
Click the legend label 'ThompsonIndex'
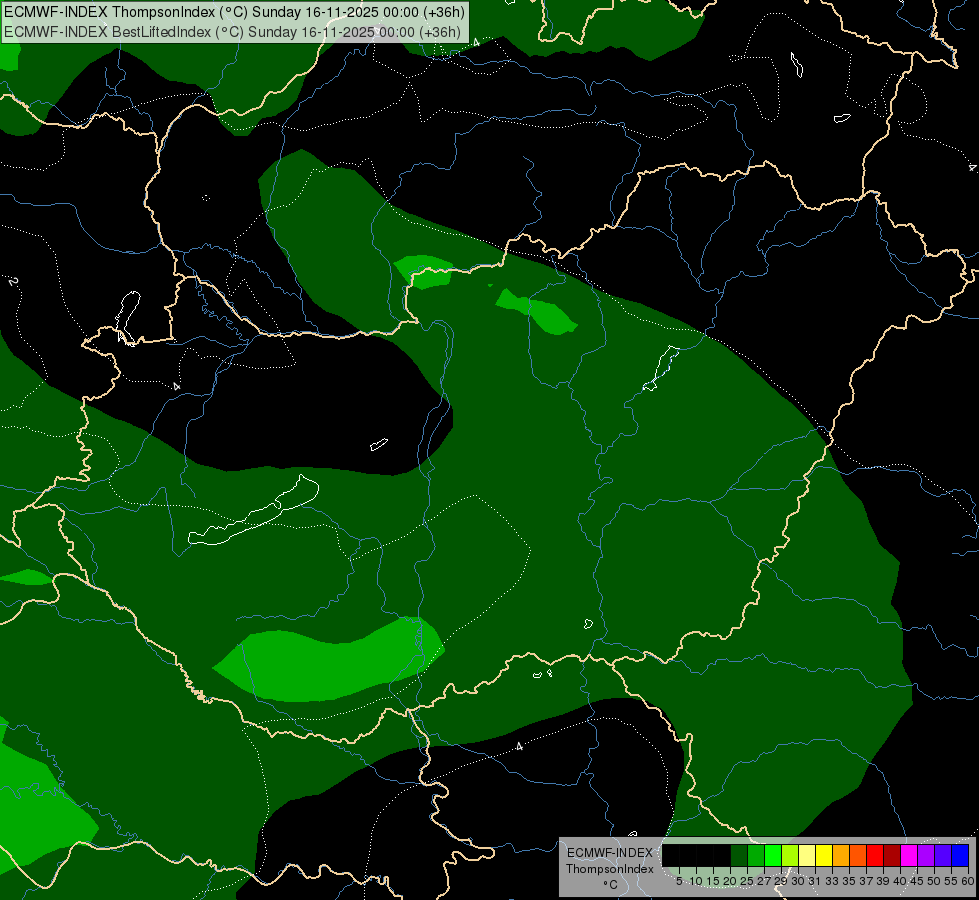coord(609,869)
